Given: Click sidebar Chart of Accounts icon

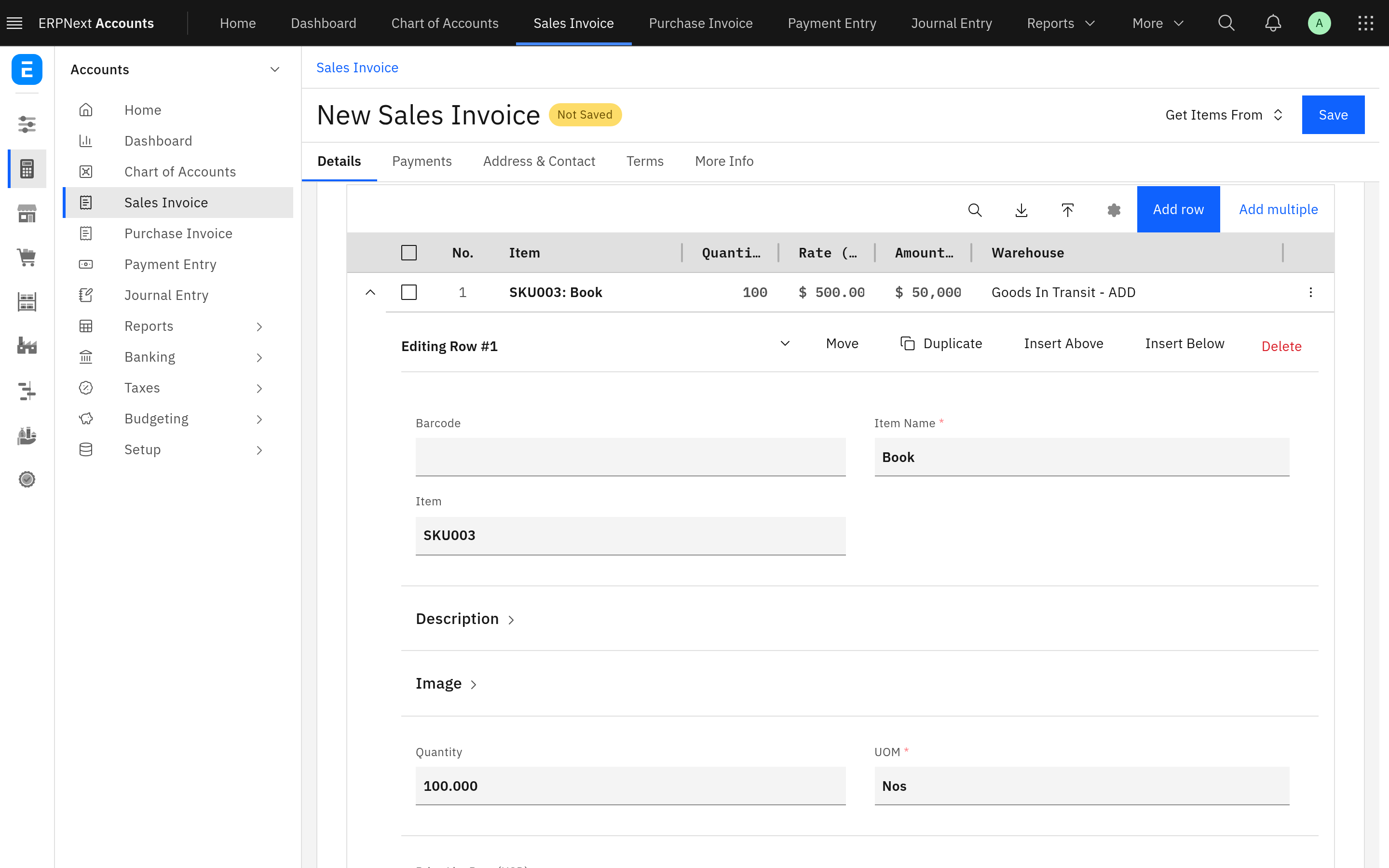Looking at the screenshot, I should pos(86,172).
